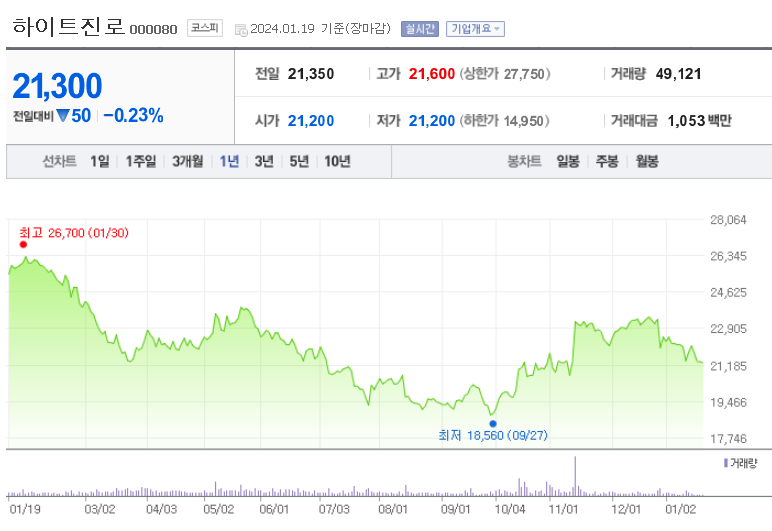The width and height of the screenshot is (772, 531).
Task: Click the 전일 value 21,350
Action: 311,74
